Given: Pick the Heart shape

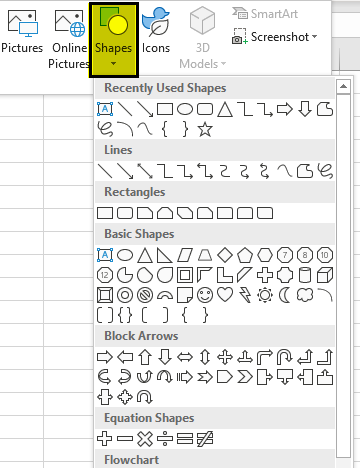Looking at the screenshot, I should [225, 295].
